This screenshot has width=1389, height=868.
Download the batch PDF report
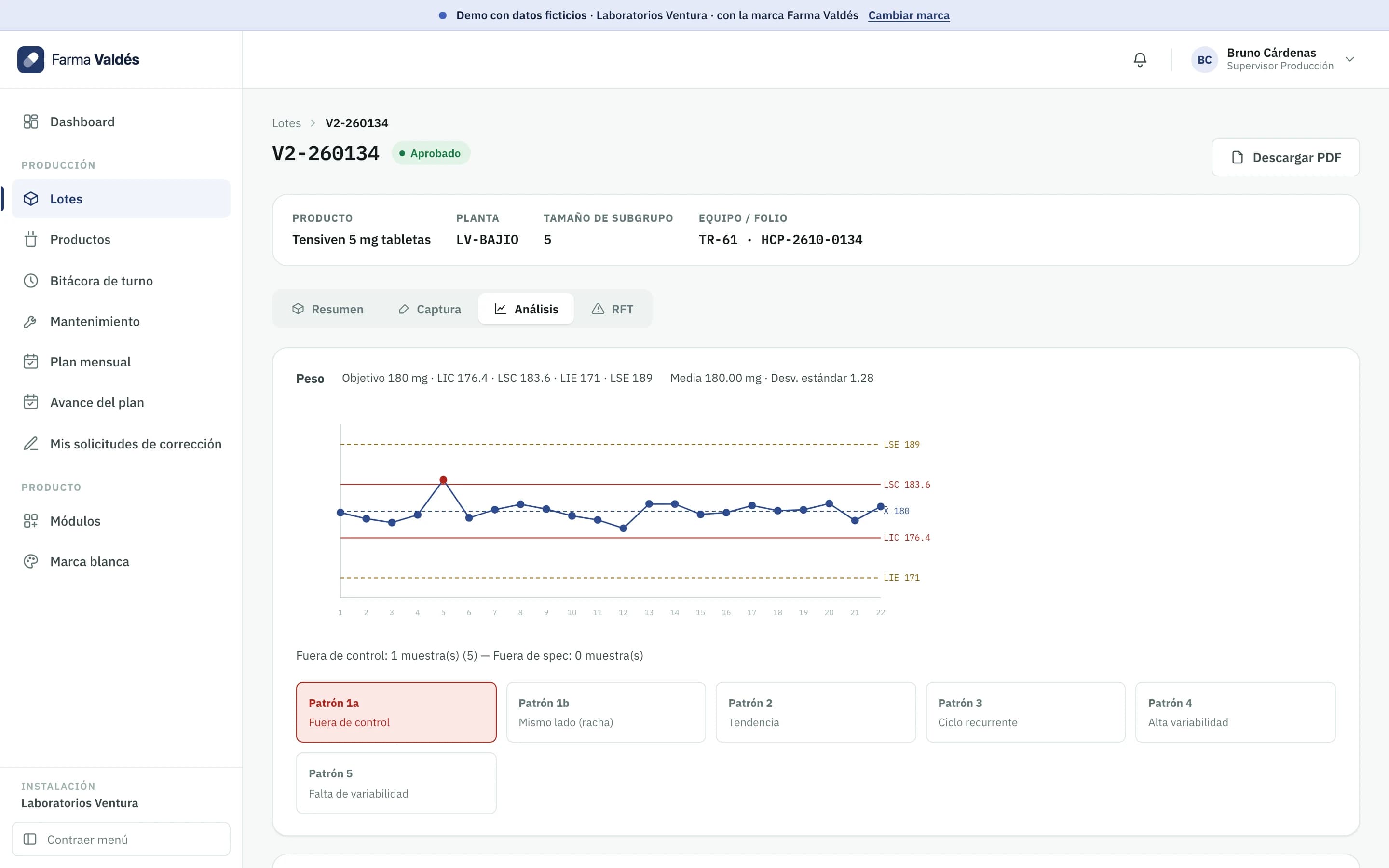pos(1285,157)
